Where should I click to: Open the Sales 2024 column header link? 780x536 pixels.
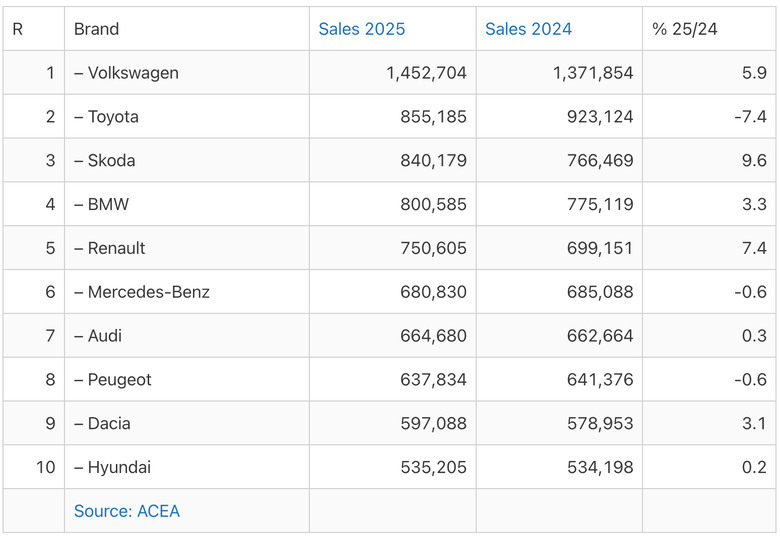[528, 29]
